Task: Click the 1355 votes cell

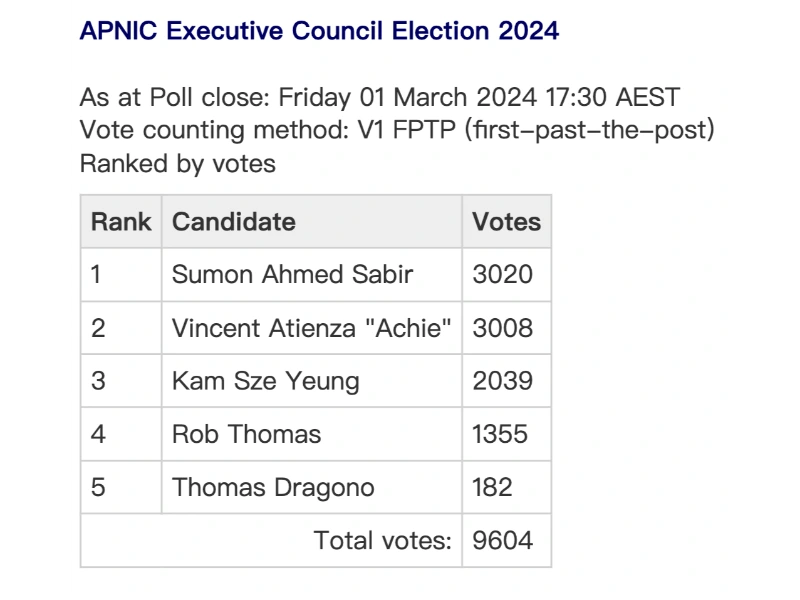Action: click(500, 434)
